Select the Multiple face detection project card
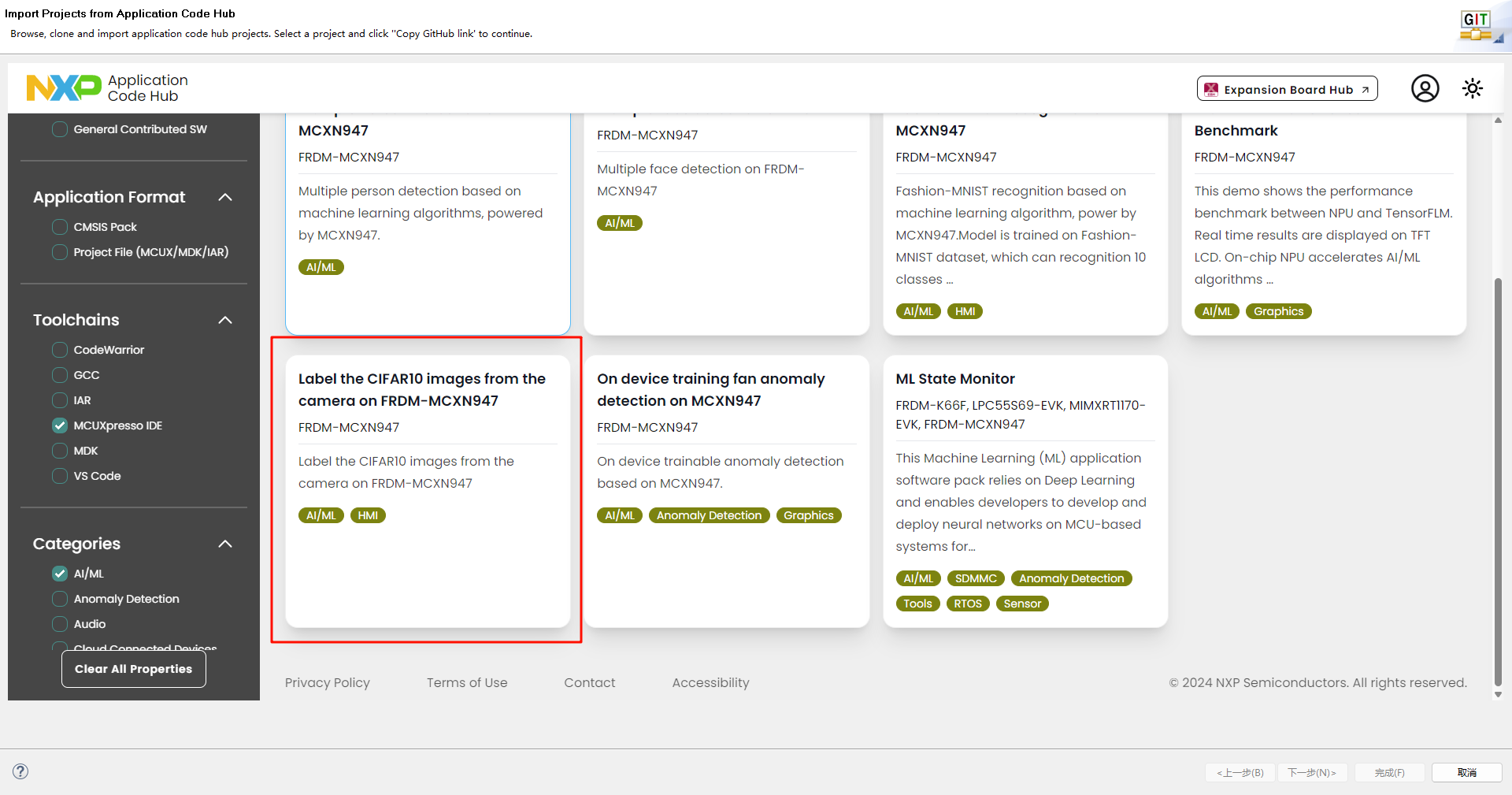The height and width of the screenshot is (795, 1512). (x=726, y=224)
